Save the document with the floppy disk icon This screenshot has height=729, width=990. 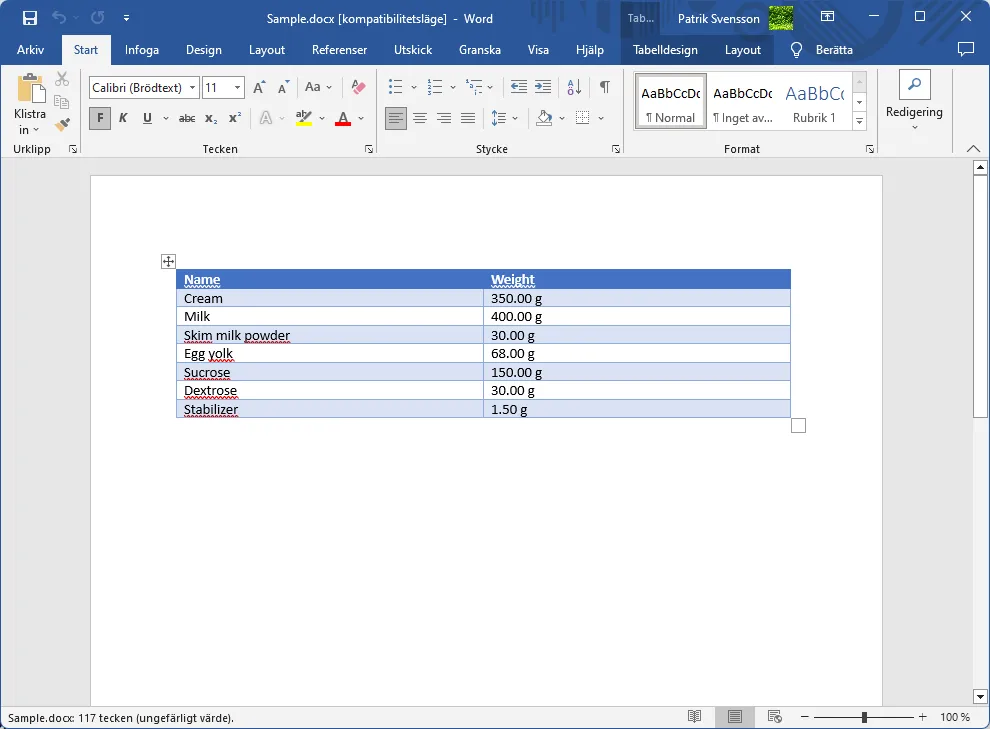(30, 18)
